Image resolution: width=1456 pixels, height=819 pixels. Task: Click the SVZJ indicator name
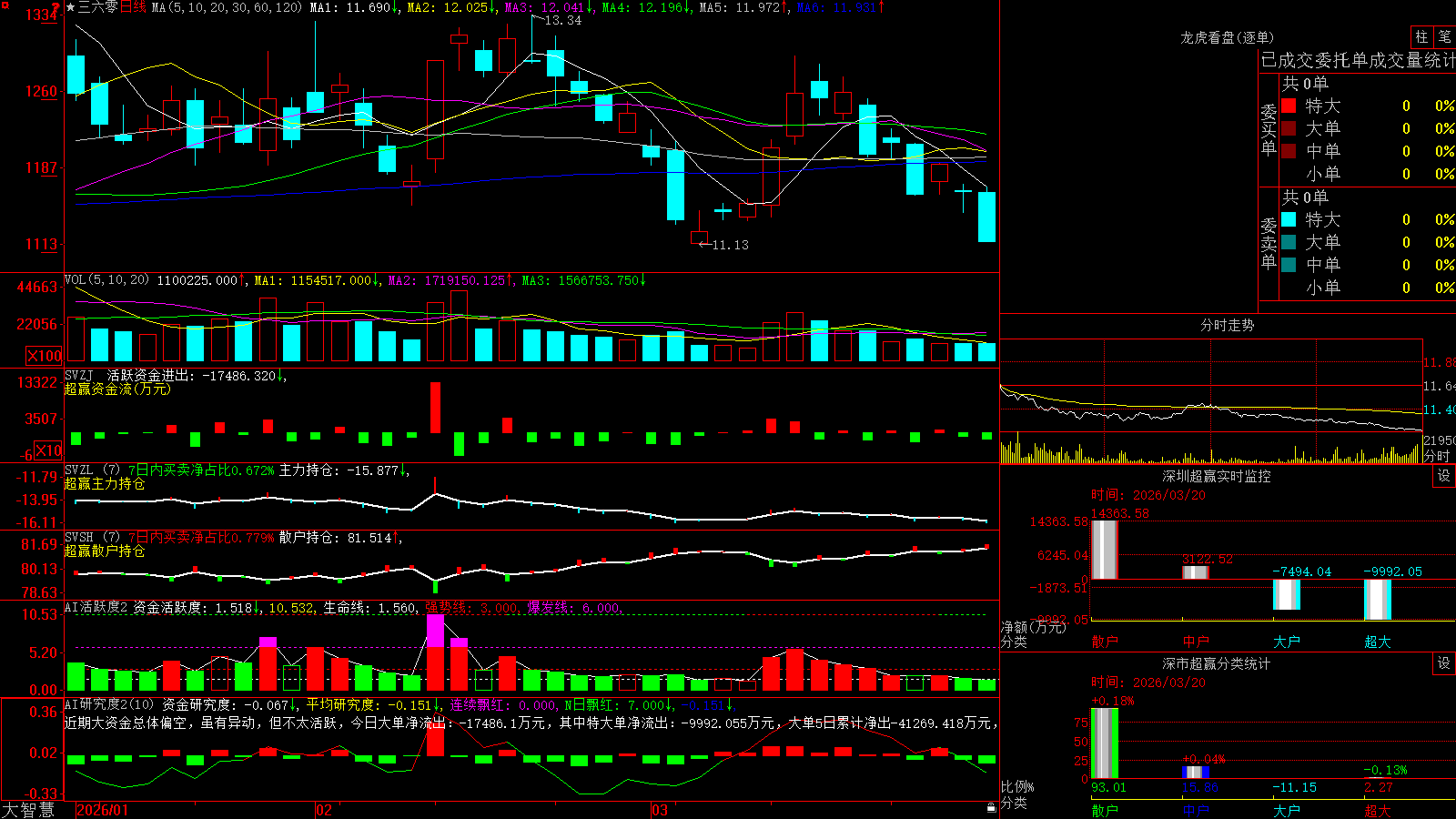click(79, 376)
